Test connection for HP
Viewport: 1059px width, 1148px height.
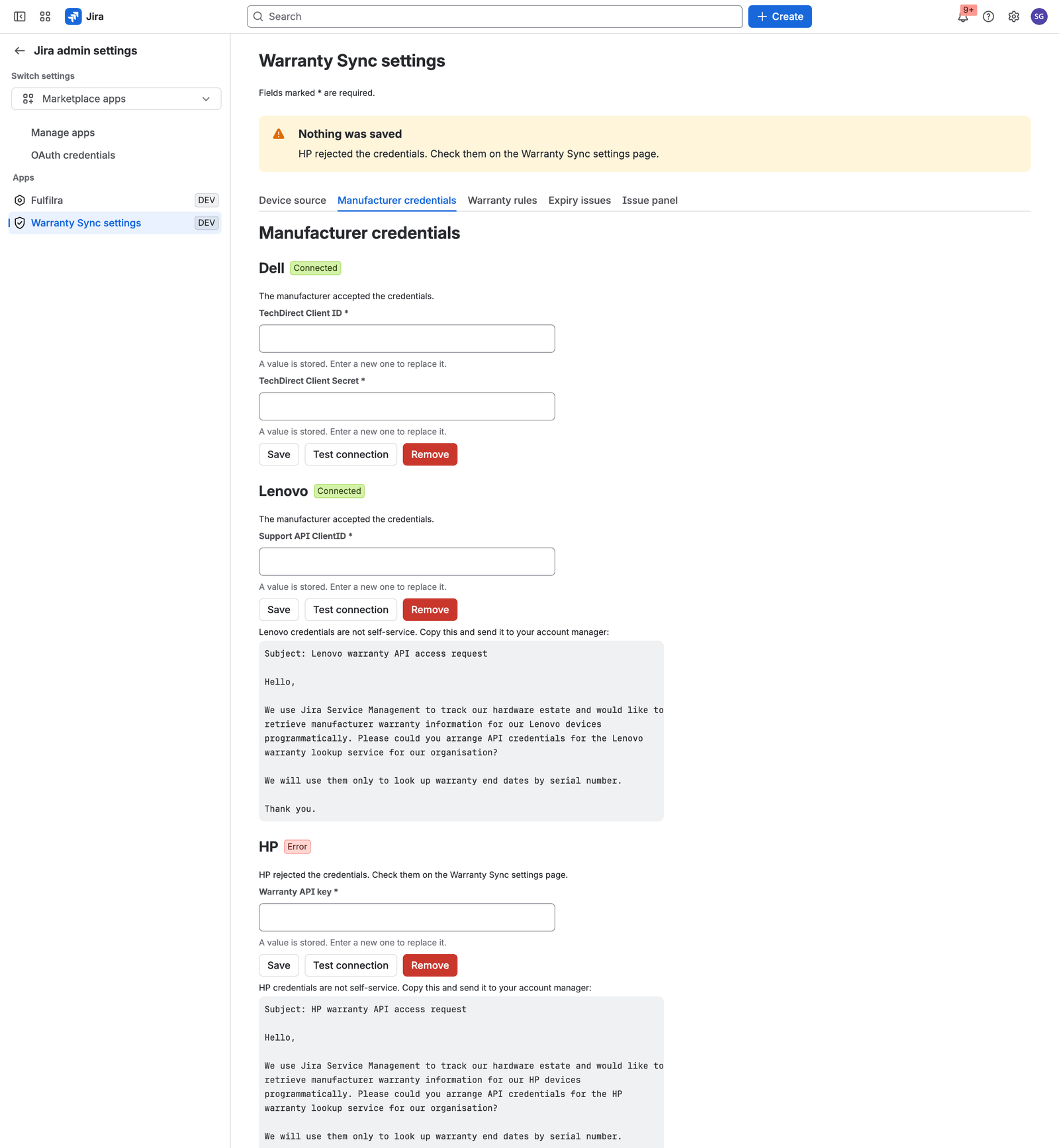[x=351, y=965]
